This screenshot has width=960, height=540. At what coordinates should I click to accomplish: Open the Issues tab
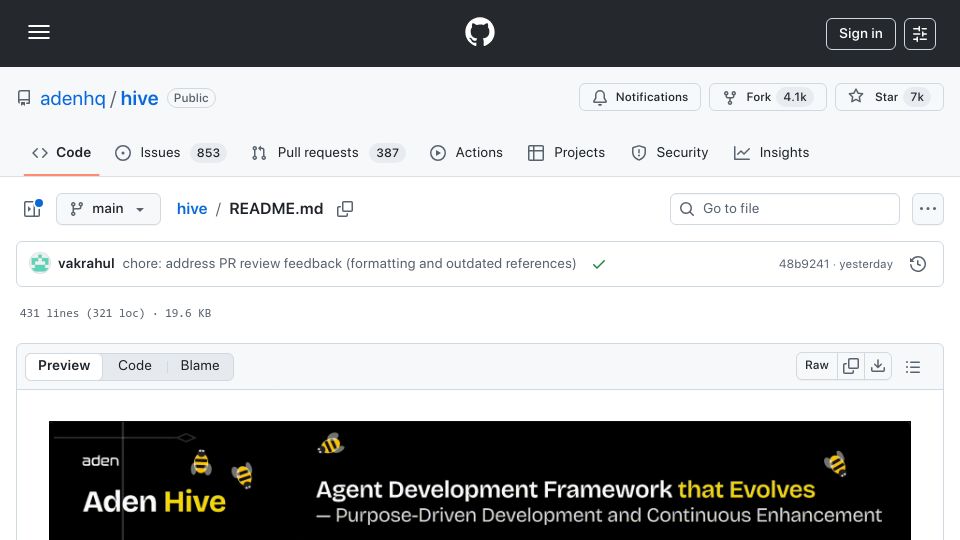(171, 152)
